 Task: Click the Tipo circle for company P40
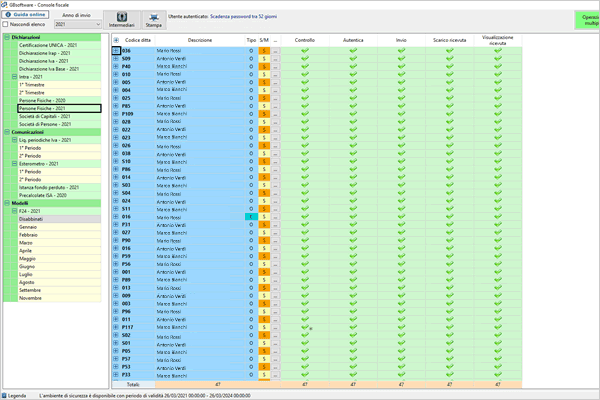point(251,67)
